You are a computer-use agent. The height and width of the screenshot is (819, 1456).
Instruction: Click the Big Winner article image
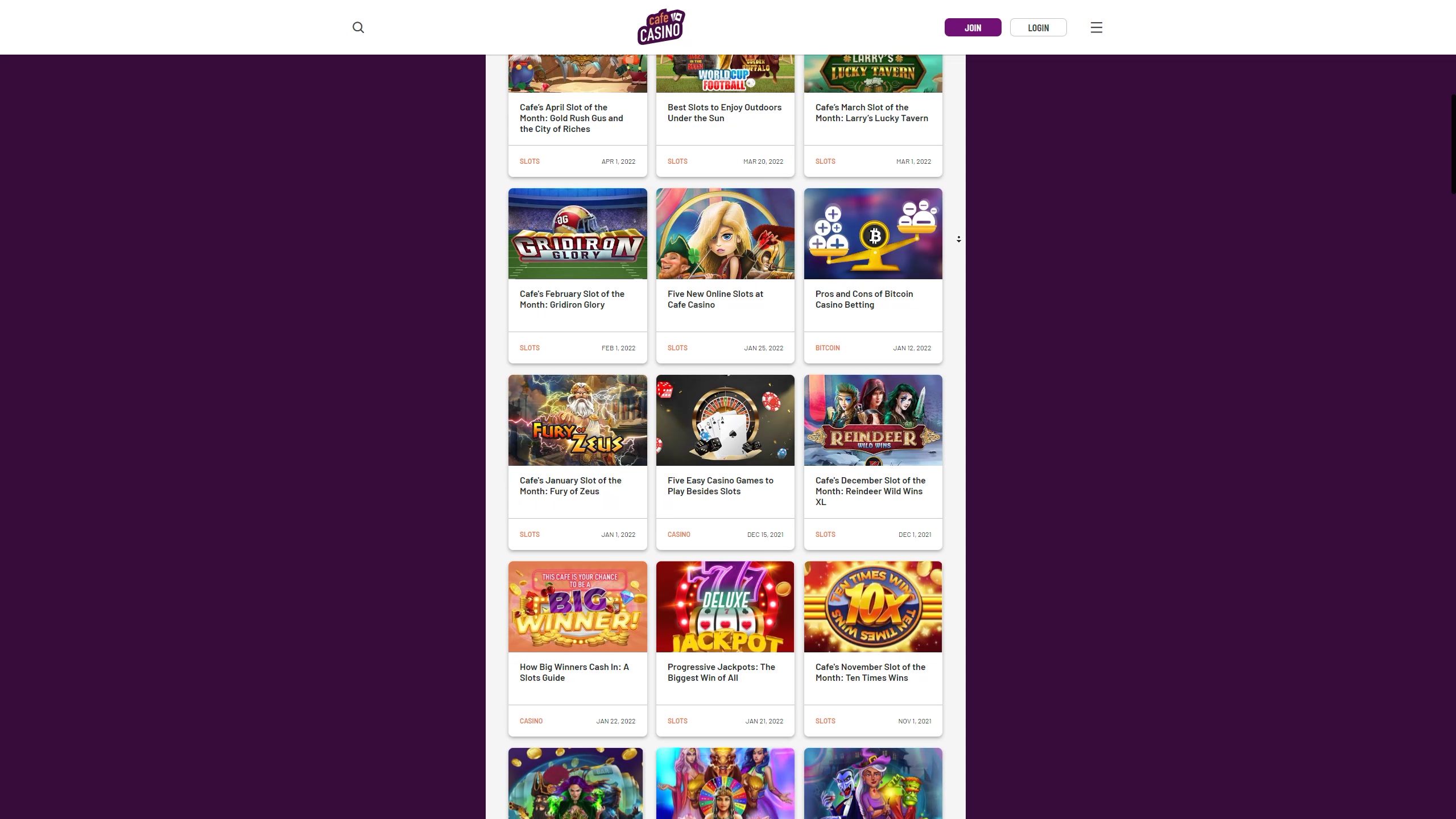click(x=577, y=607)
